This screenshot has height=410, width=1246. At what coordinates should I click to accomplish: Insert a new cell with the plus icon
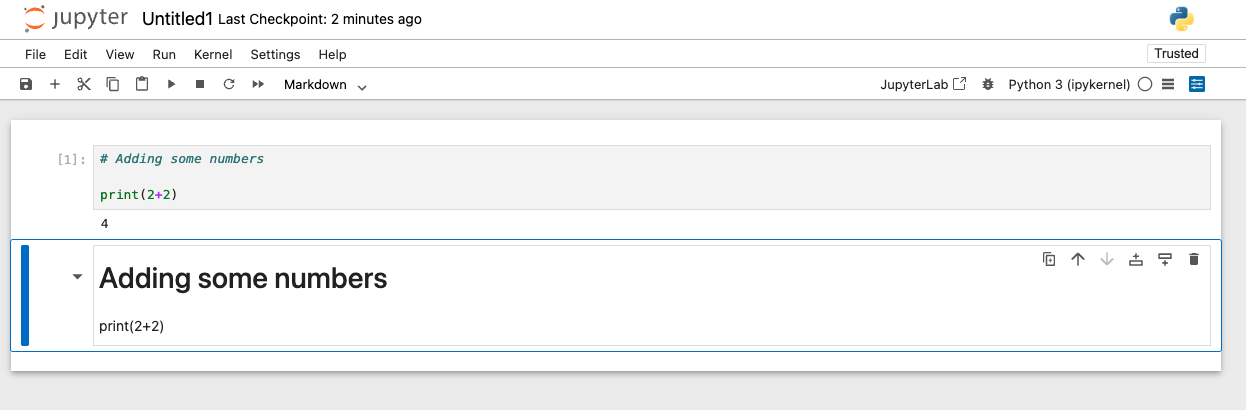coord(55,85)
